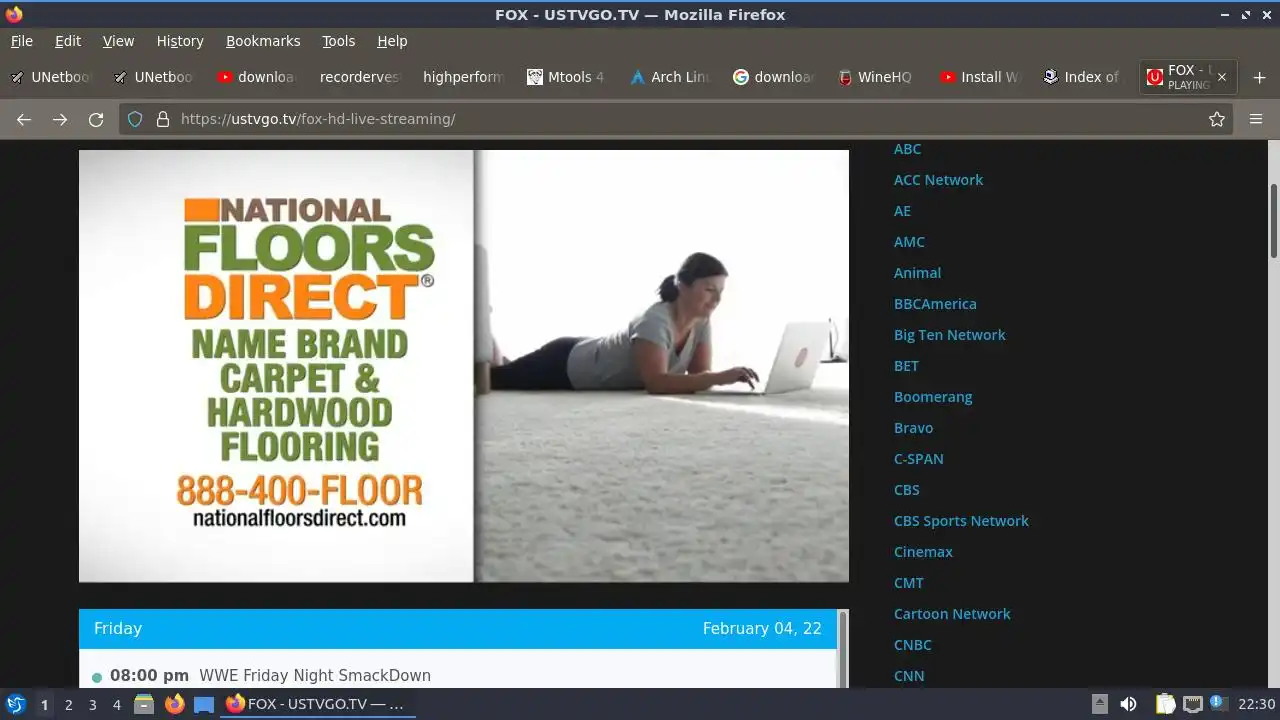Open the CBS Sports Network link

pos(961,521)
